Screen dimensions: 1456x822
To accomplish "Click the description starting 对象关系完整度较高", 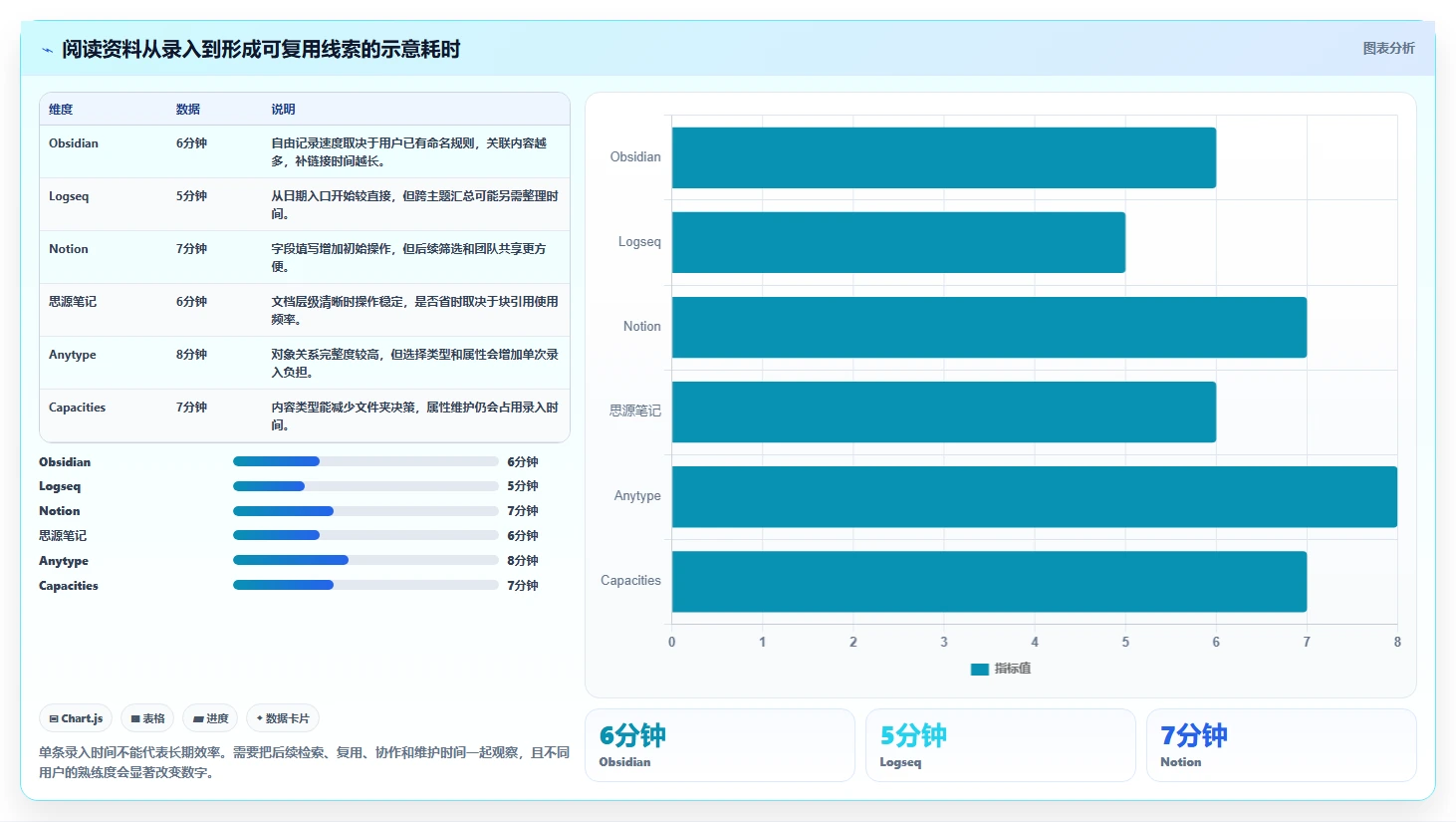I will 415,364.
